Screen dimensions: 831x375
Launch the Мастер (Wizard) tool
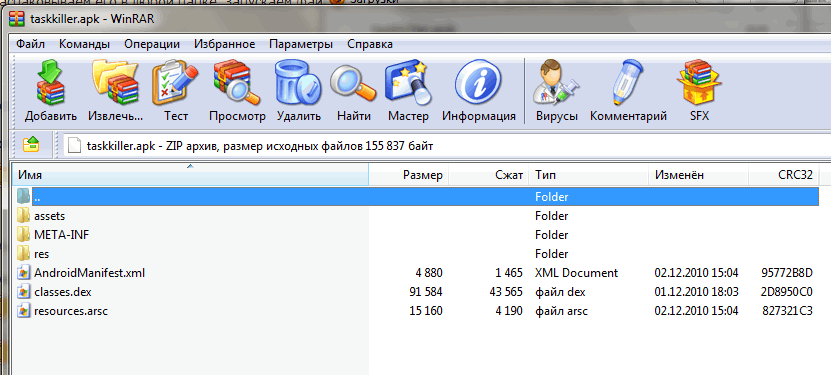click(408, 82)
